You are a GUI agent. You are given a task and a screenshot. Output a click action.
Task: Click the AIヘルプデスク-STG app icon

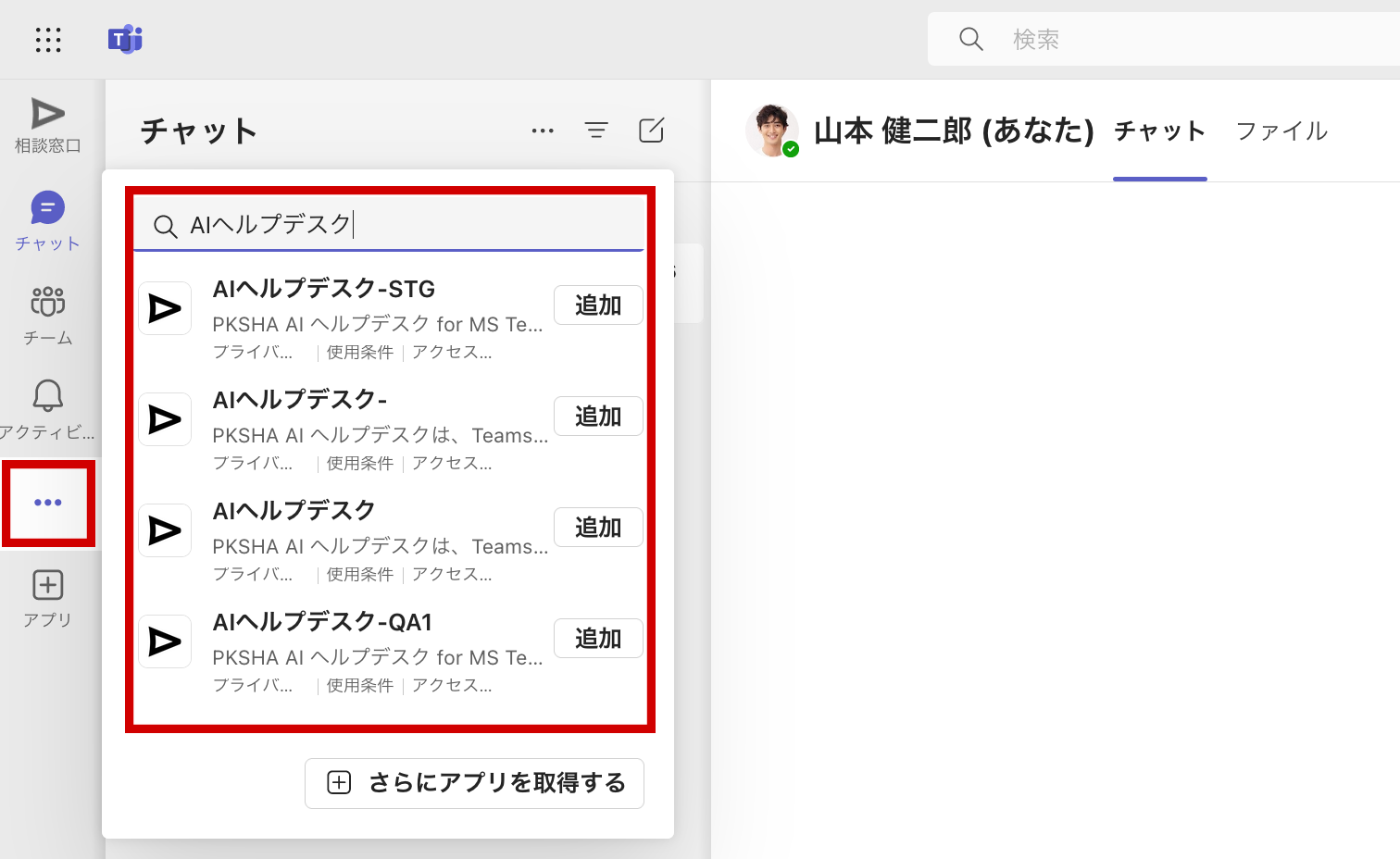pos(165,308)
